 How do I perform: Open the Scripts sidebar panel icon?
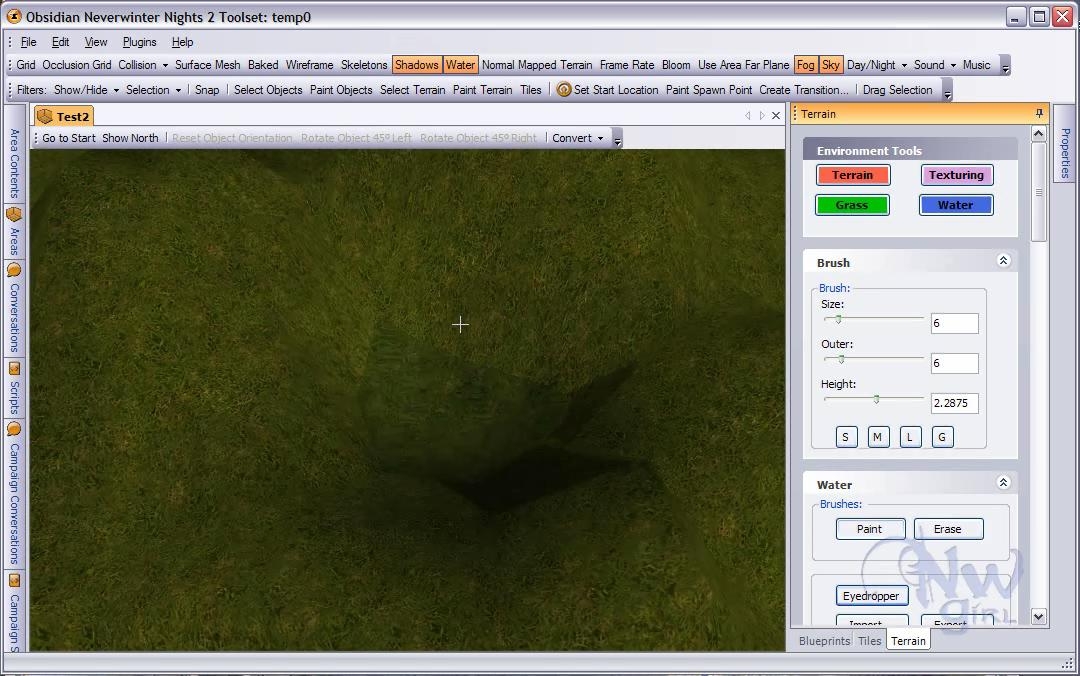point(14,369)
